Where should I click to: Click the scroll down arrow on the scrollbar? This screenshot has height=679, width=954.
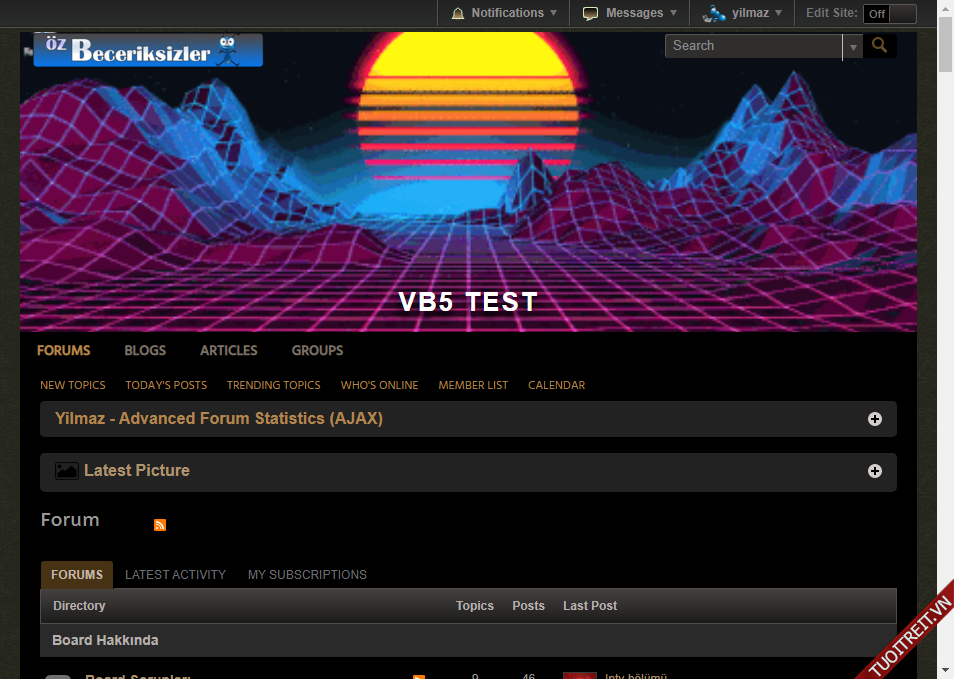945,669
